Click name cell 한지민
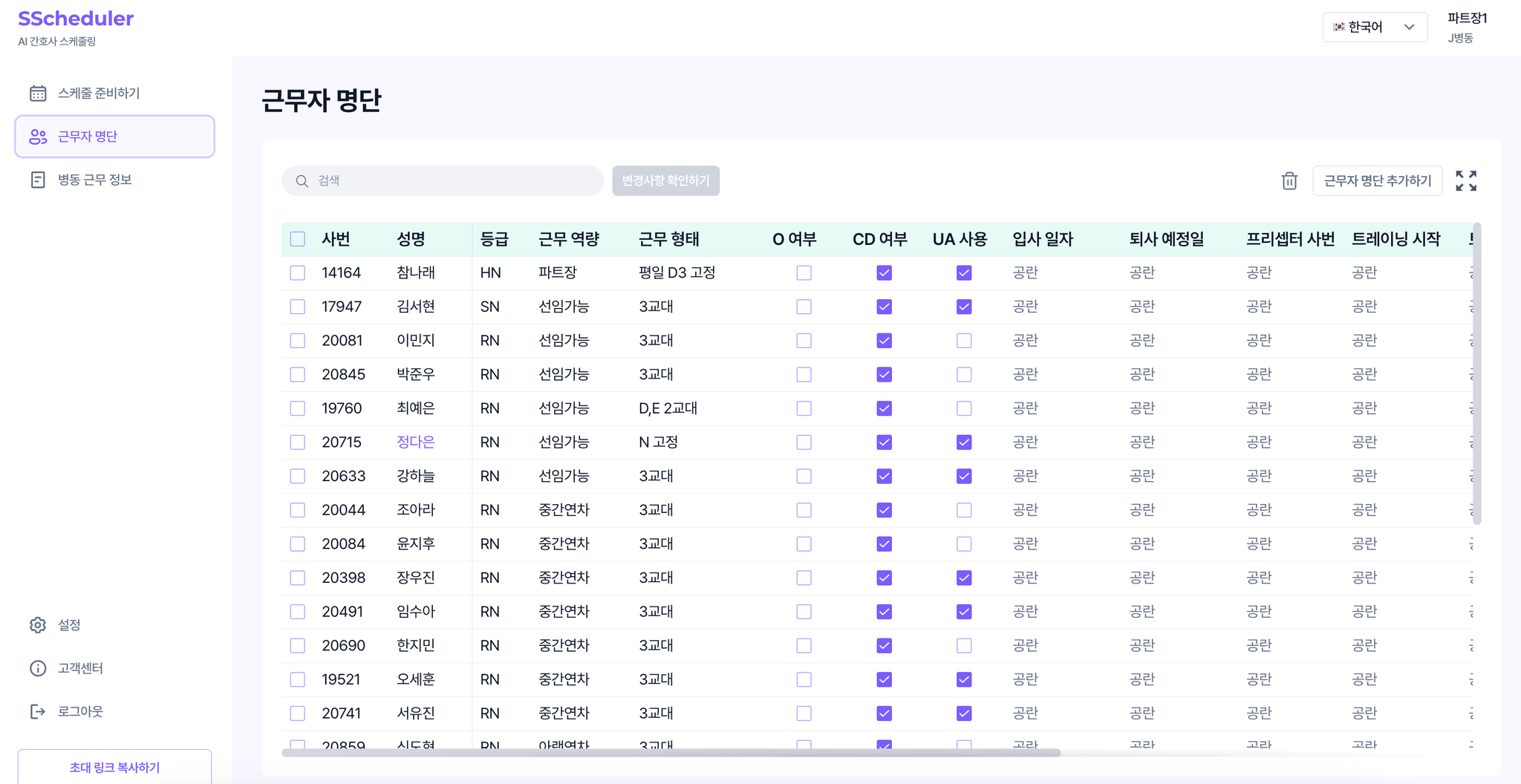The height and width of the screenshot is (784, 1521). (x=415, y=646)
